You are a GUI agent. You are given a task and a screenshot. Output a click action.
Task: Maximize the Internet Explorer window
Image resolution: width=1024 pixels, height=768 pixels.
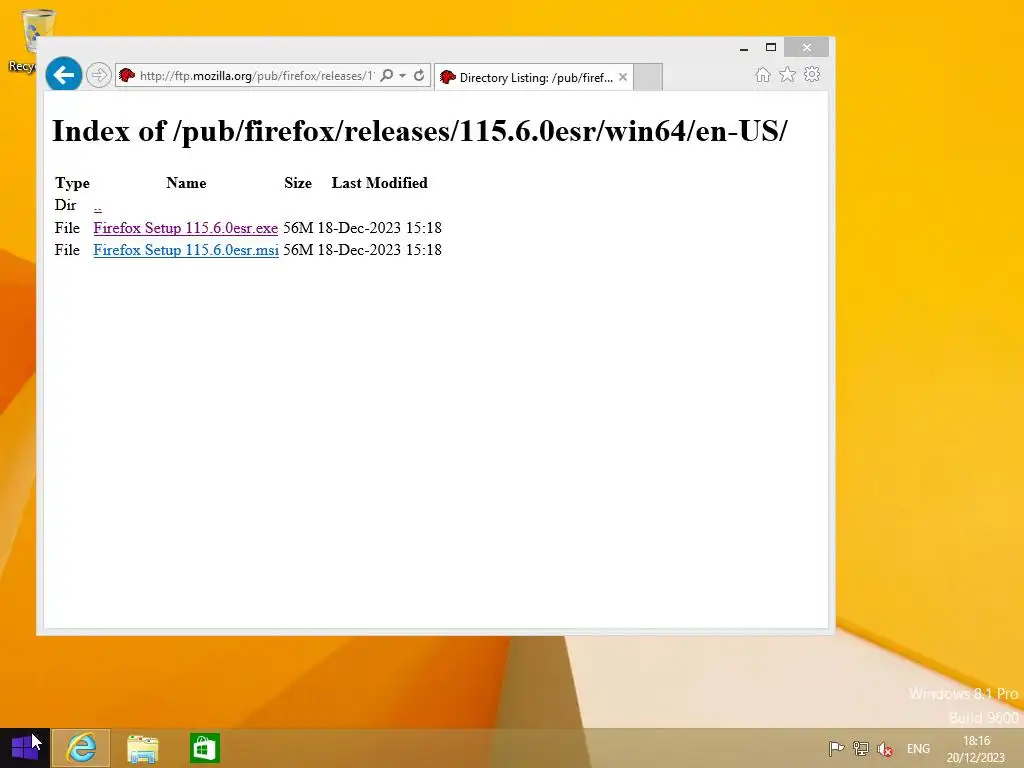tap(771, 47)
